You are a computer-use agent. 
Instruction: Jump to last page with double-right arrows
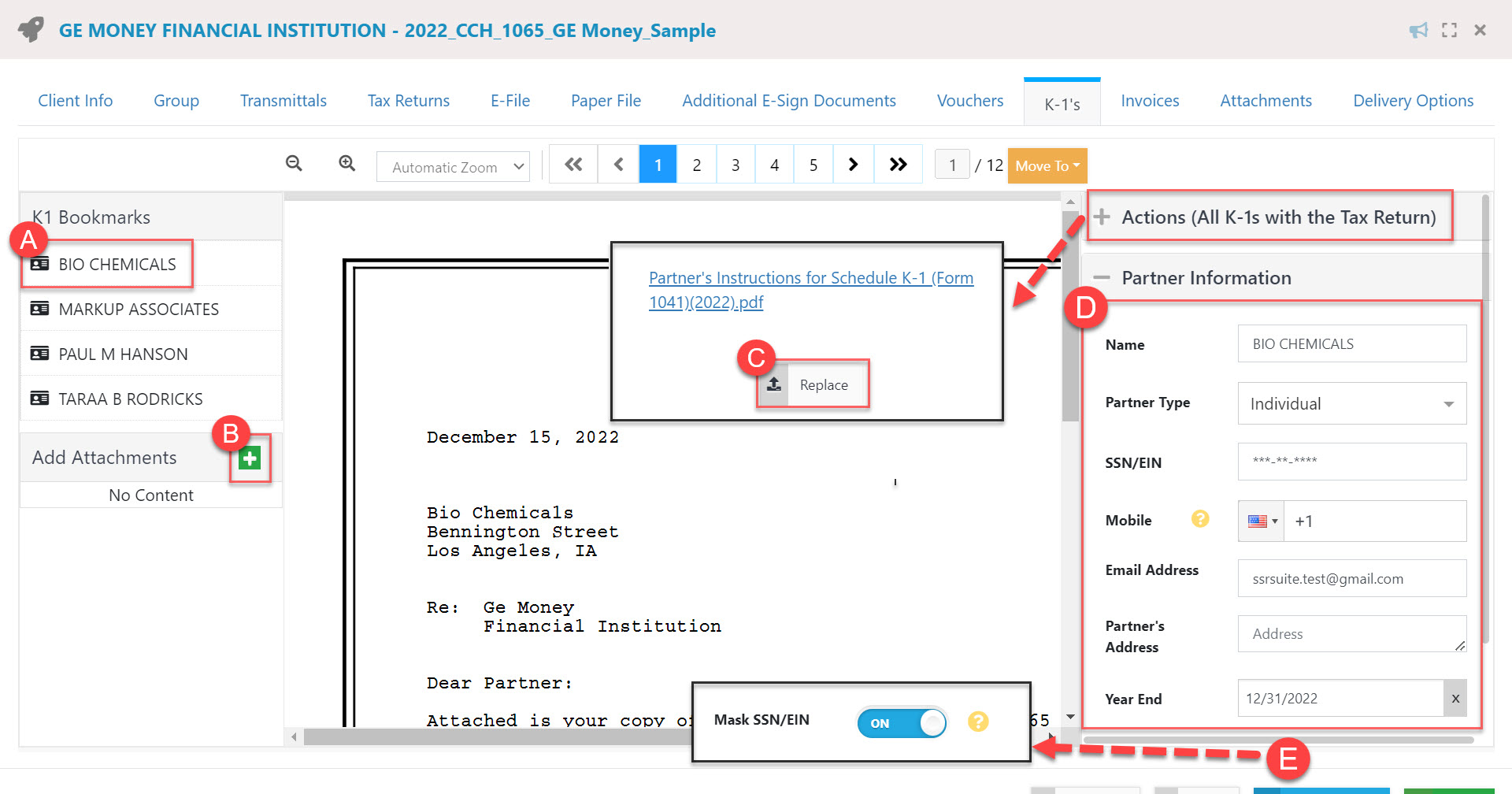(898, 165)
